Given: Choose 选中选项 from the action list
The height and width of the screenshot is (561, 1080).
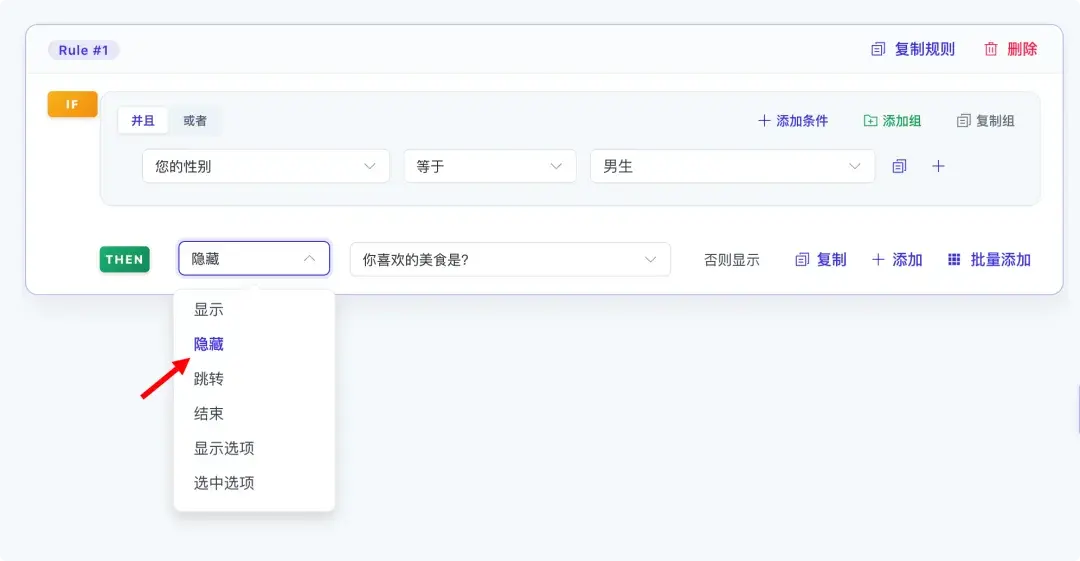Looking at the screenshot, I should point(254,483).
